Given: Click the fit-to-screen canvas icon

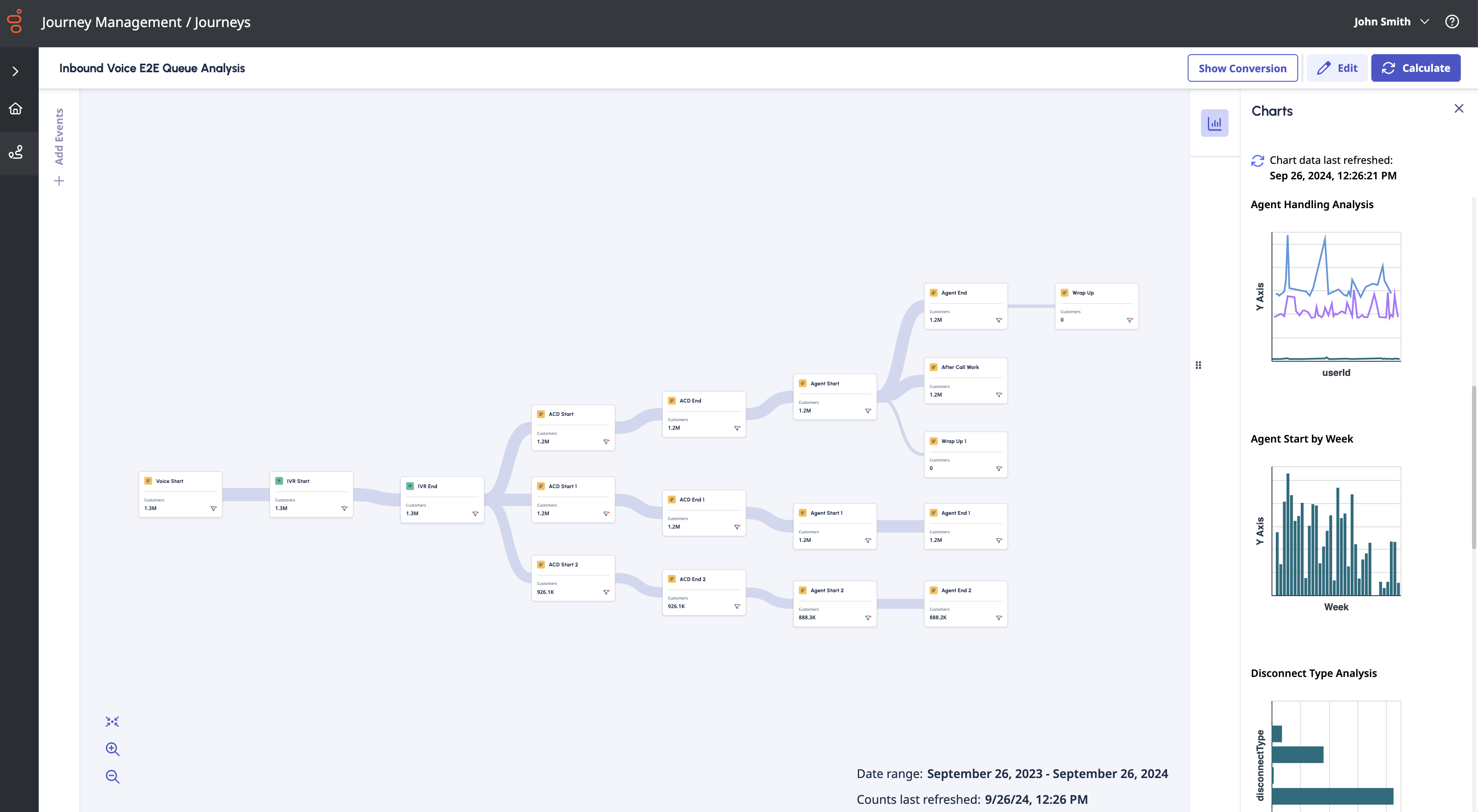Looking at the screenshot, I should [112, 721].
